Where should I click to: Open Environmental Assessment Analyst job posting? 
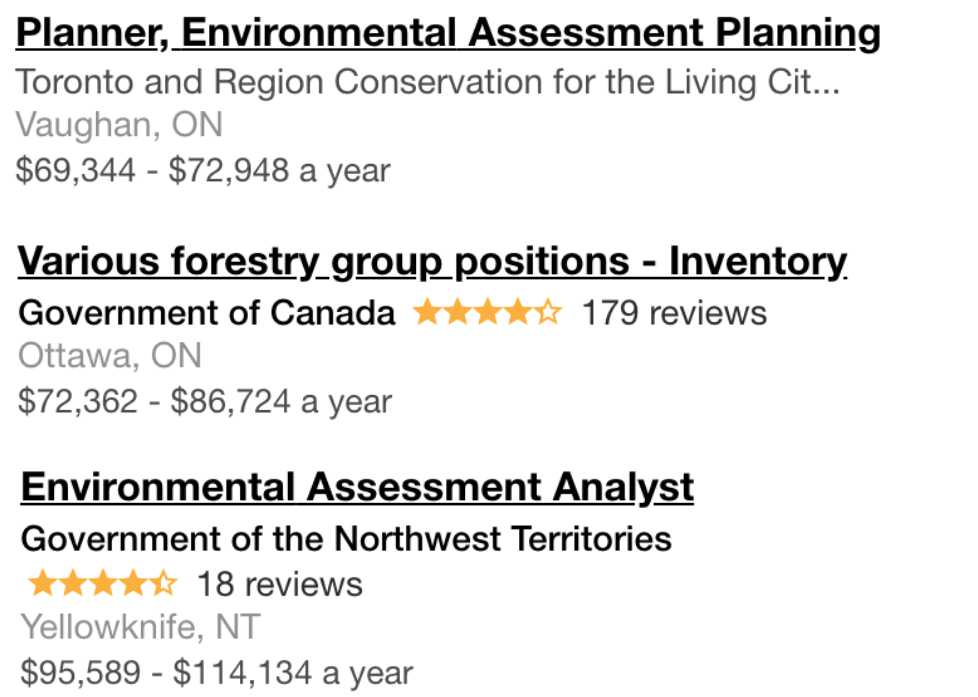357,488
